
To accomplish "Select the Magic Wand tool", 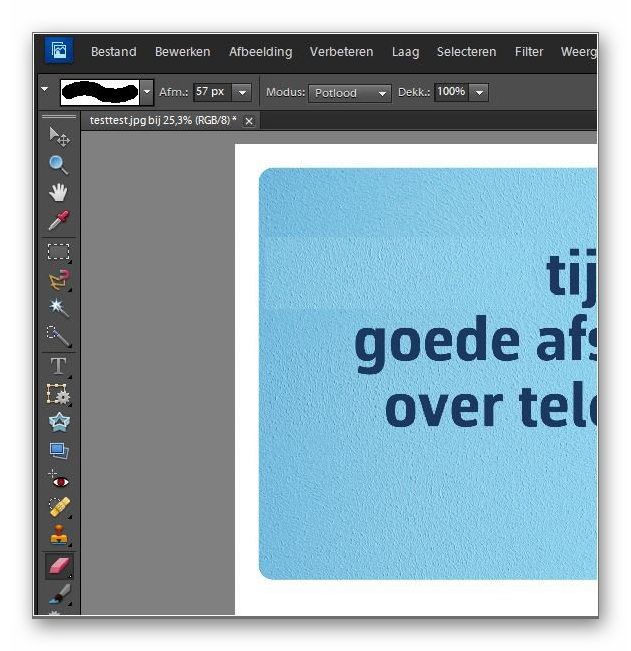I will coord(59,307).
